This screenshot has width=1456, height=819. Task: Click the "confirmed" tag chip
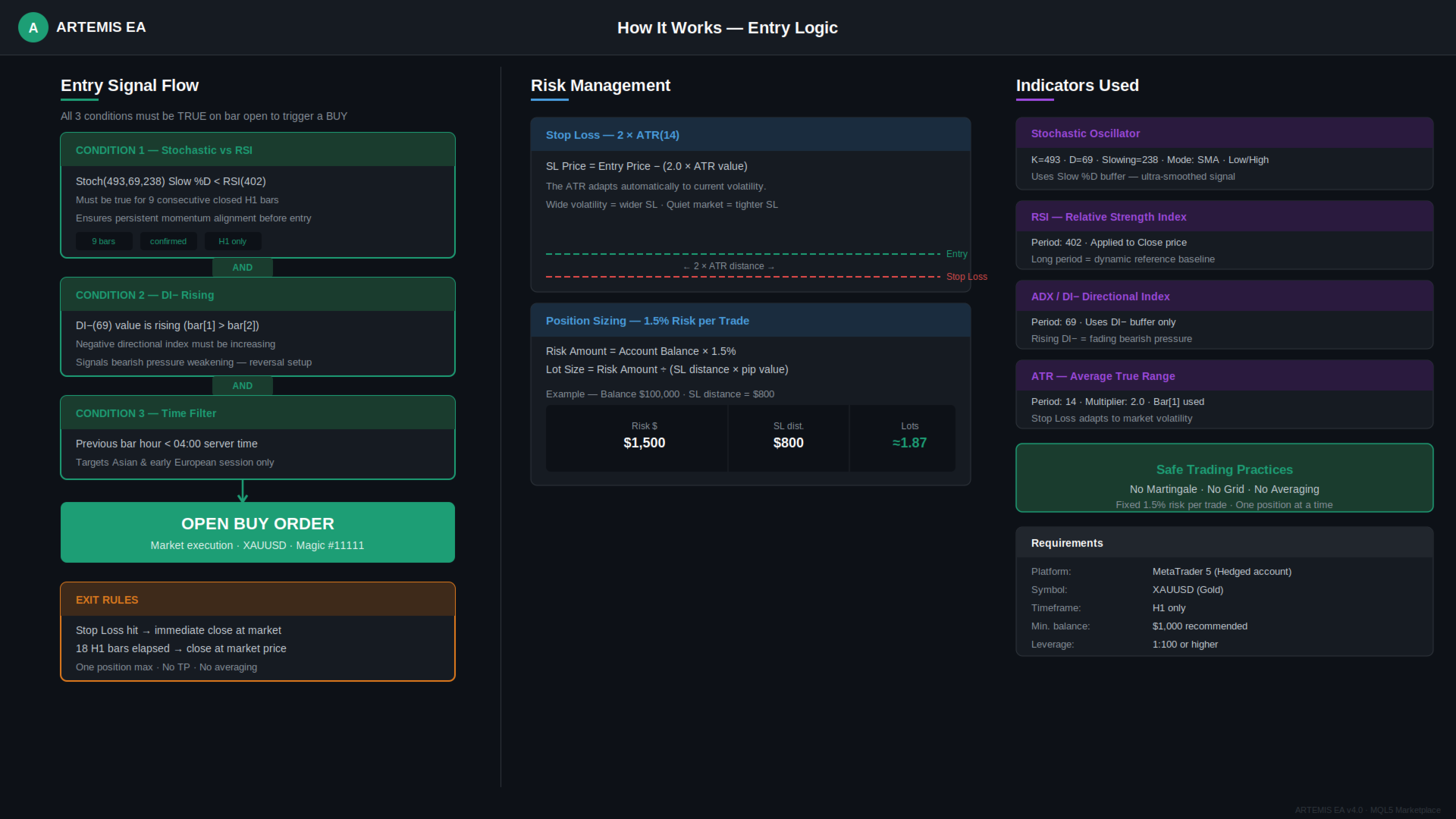click(x=168, y=241)
